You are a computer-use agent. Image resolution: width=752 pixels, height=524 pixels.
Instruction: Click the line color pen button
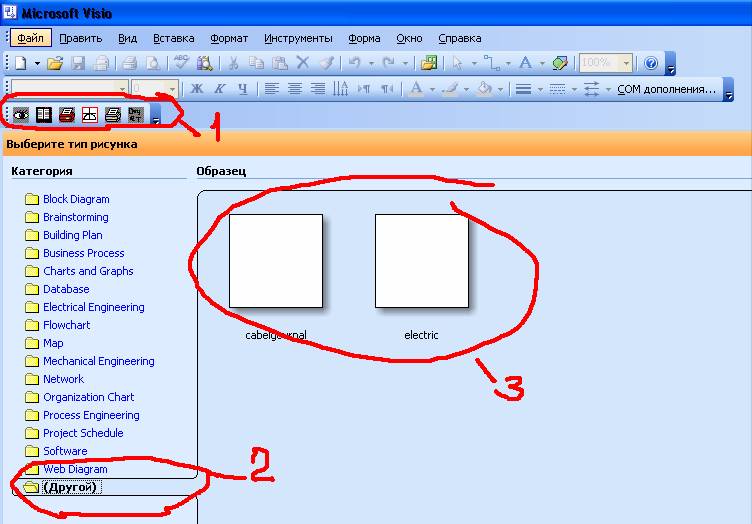450,89
